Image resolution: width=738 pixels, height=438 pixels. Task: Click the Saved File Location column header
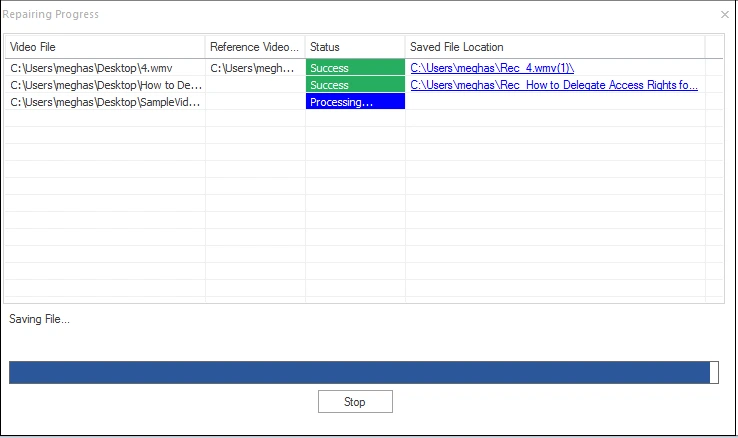[555, 47]
